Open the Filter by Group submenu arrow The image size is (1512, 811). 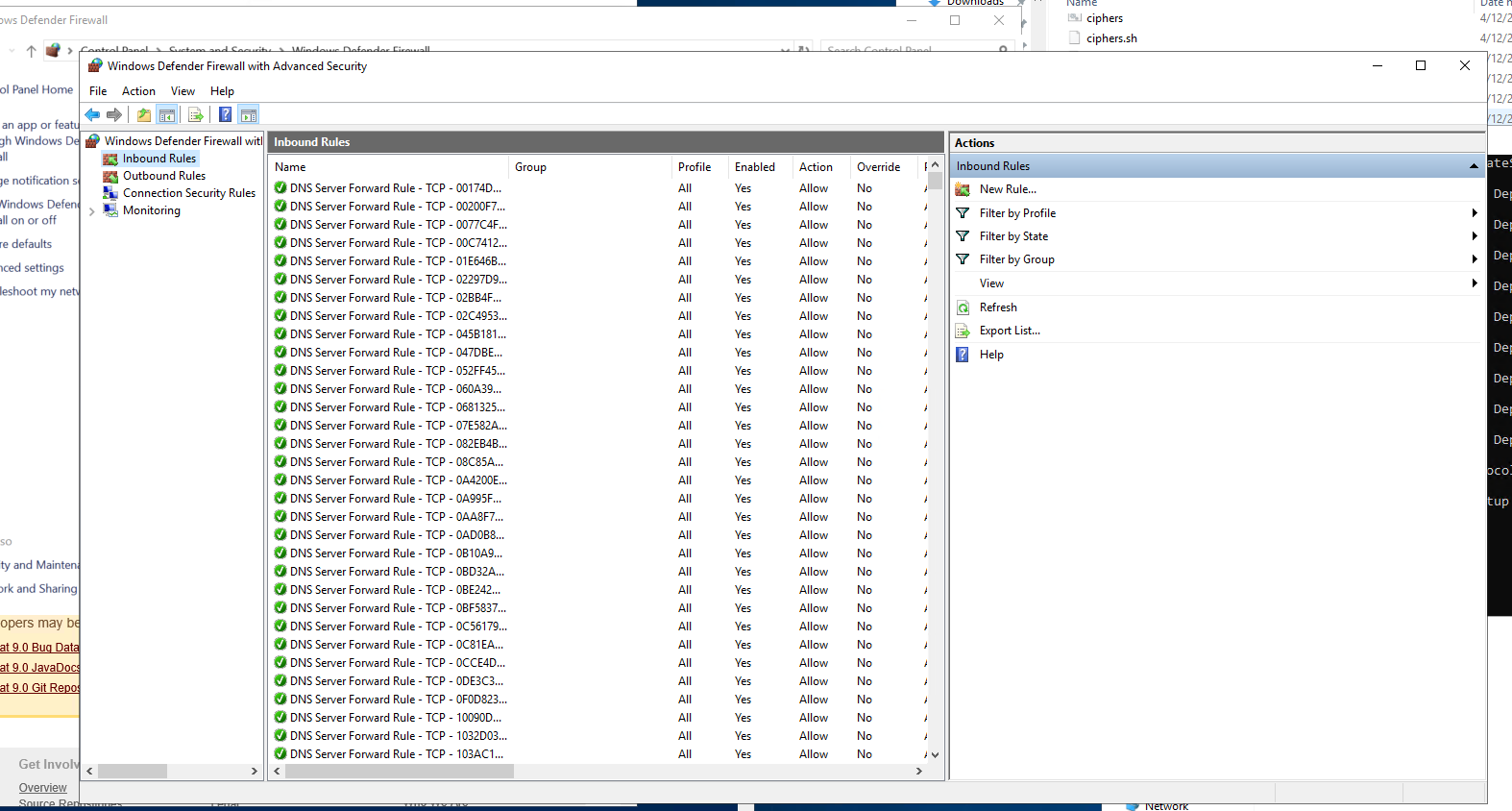[x=1475, y=259]
